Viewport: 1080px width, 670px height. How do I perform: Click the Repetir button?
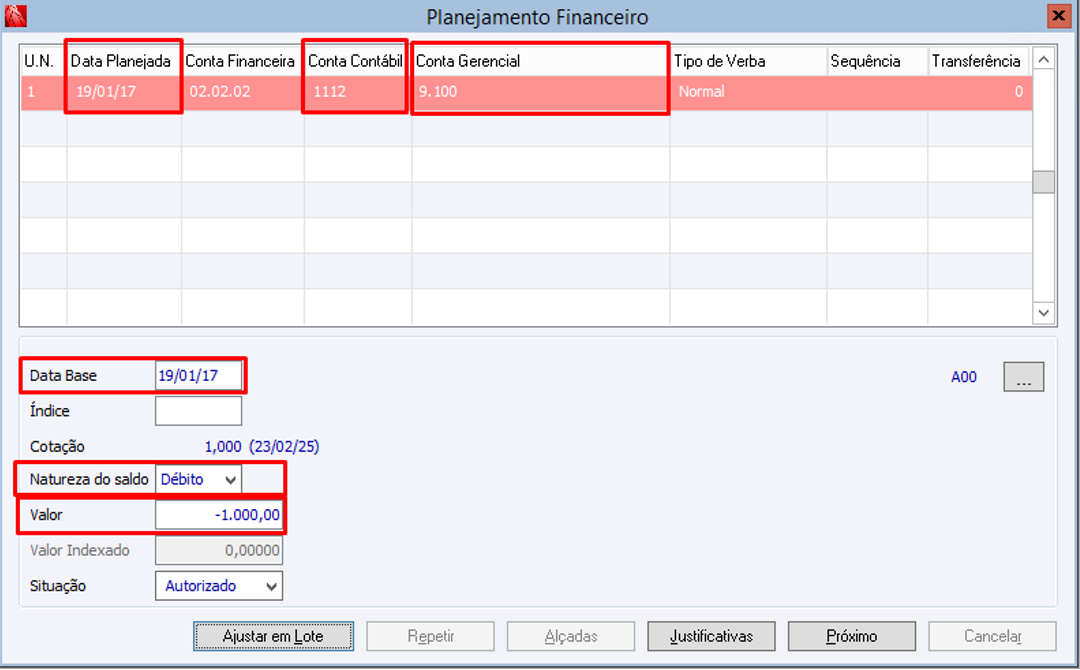tap(430, 636)
